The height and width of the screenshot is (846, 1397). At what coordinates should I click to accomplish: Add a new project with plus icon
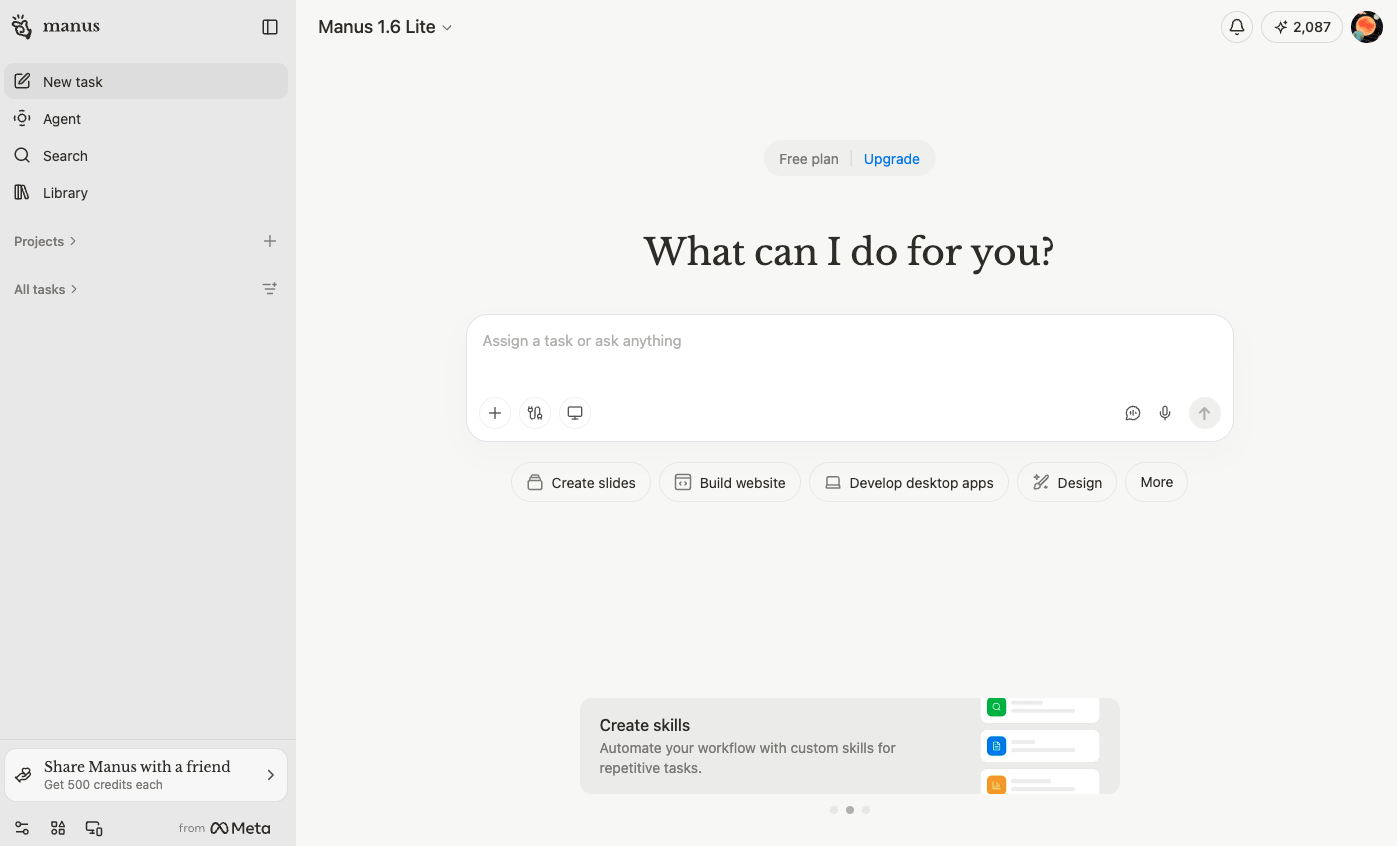[270, 241]
